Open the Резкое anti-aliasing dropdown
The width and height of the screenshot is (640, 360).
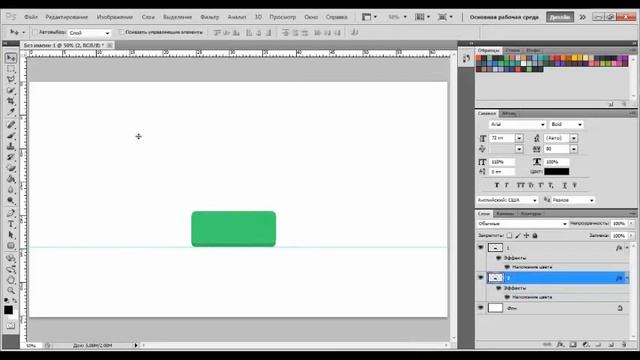[x=573, y=200]
